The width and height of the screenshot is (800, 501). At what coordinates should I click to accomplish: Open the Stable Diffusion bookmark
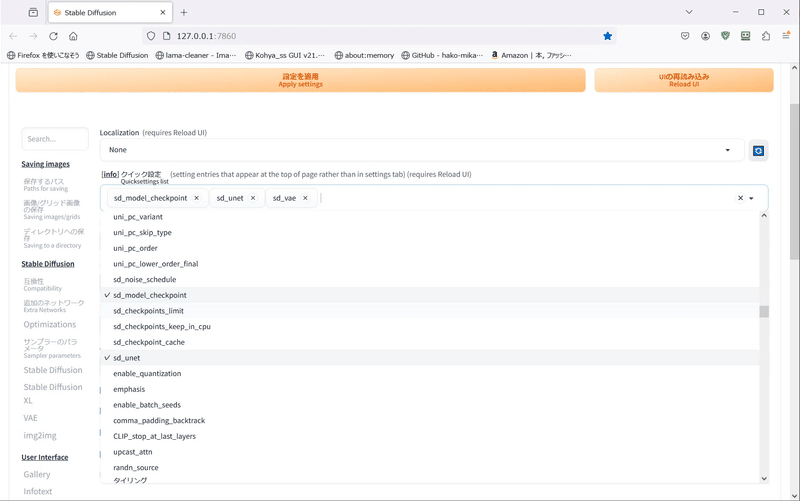117,55
